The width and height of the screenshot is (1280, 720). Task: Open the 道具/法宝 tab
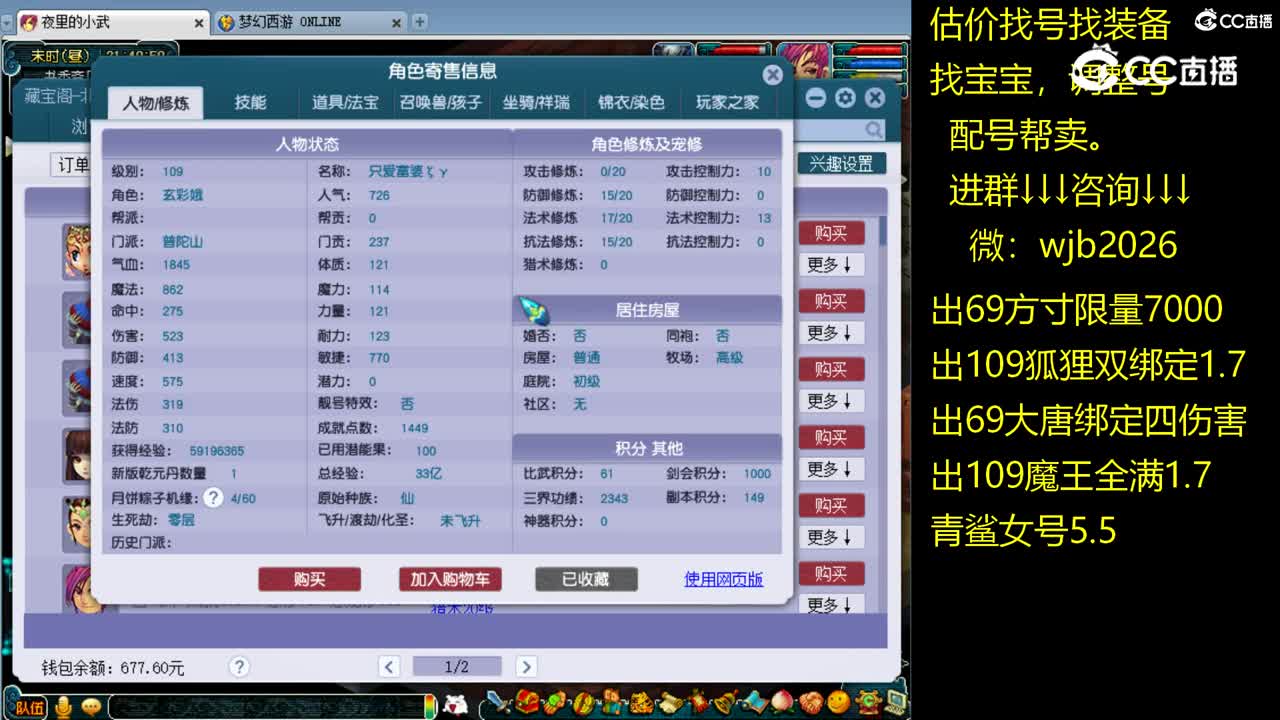coord(345,102)
